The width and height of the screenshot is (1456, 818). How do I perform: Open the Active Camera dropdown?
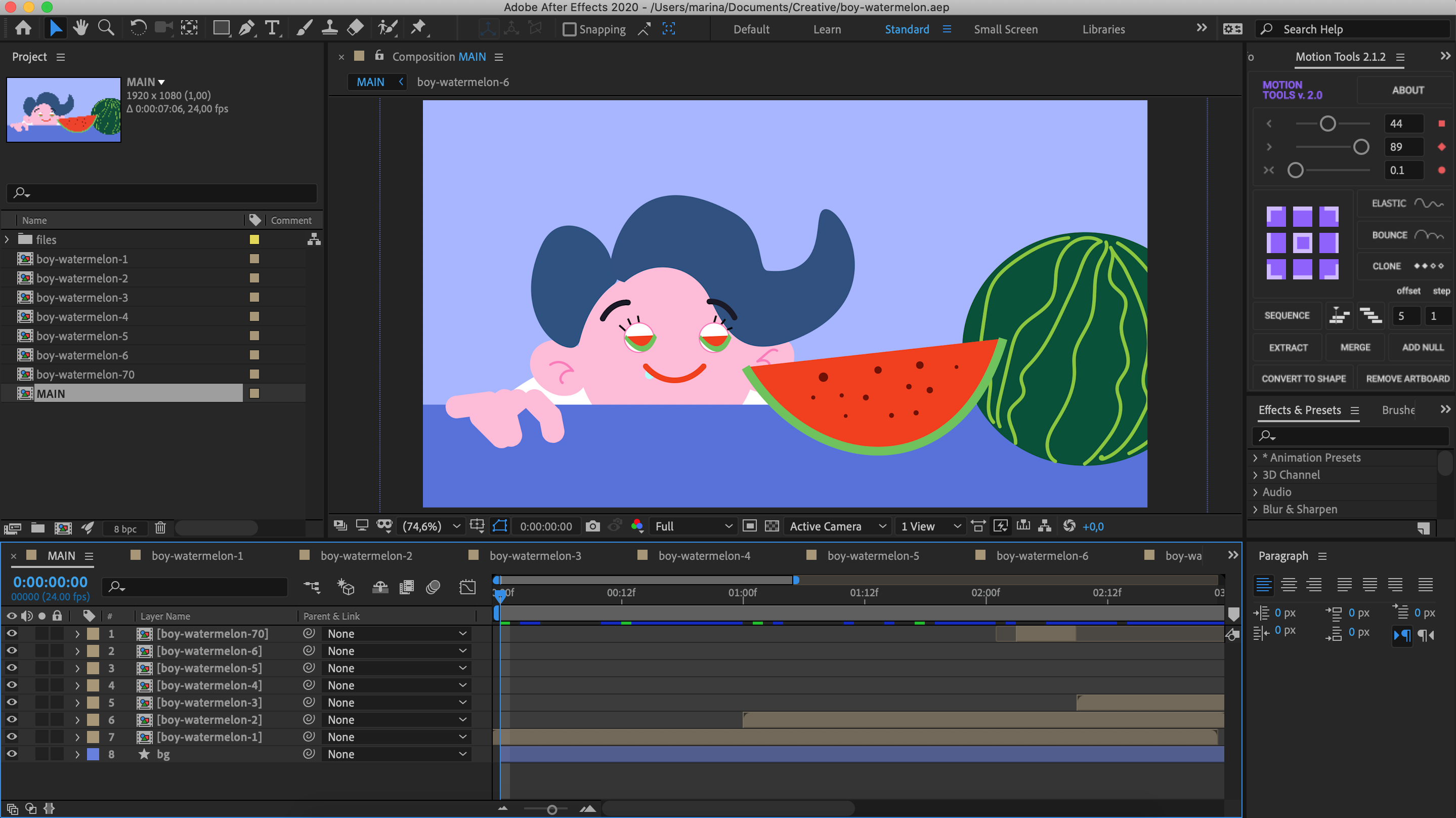(x=838, y=526)
